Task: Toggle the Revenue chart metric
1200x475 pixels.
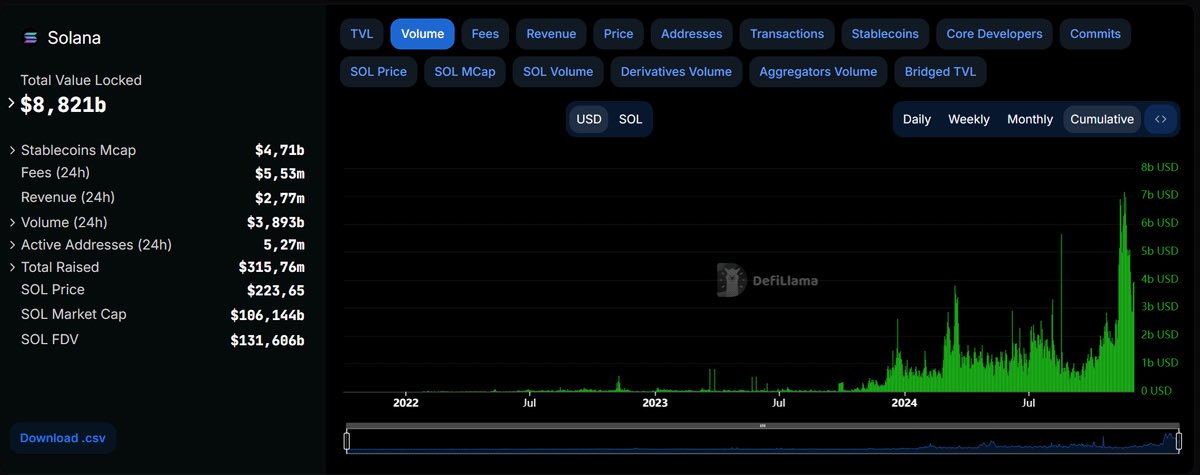Action: [x=551, y=33]
